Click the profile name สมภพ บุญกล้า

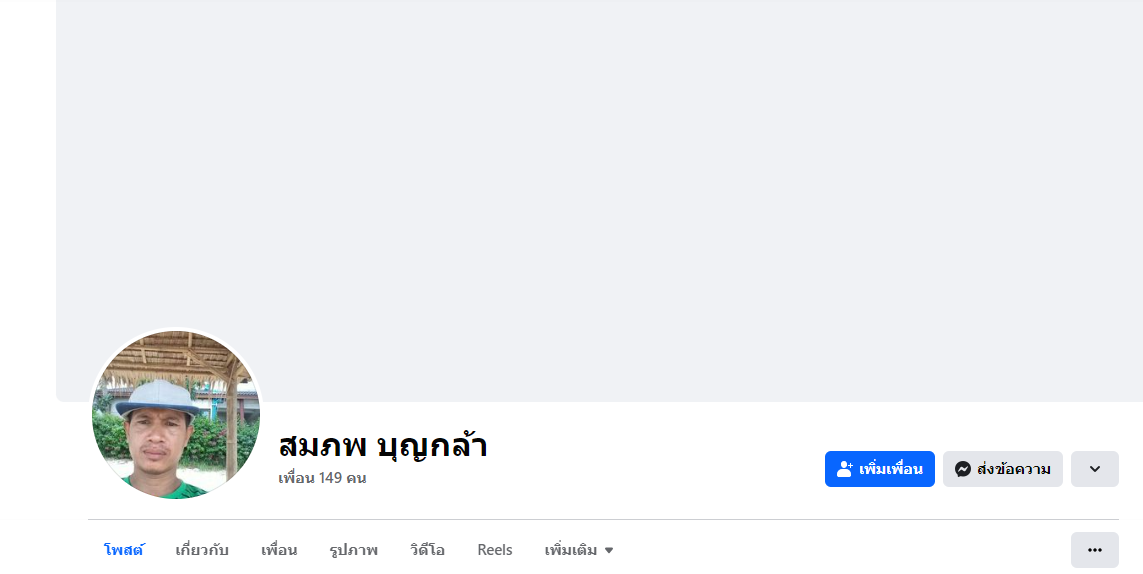point(383,445)
